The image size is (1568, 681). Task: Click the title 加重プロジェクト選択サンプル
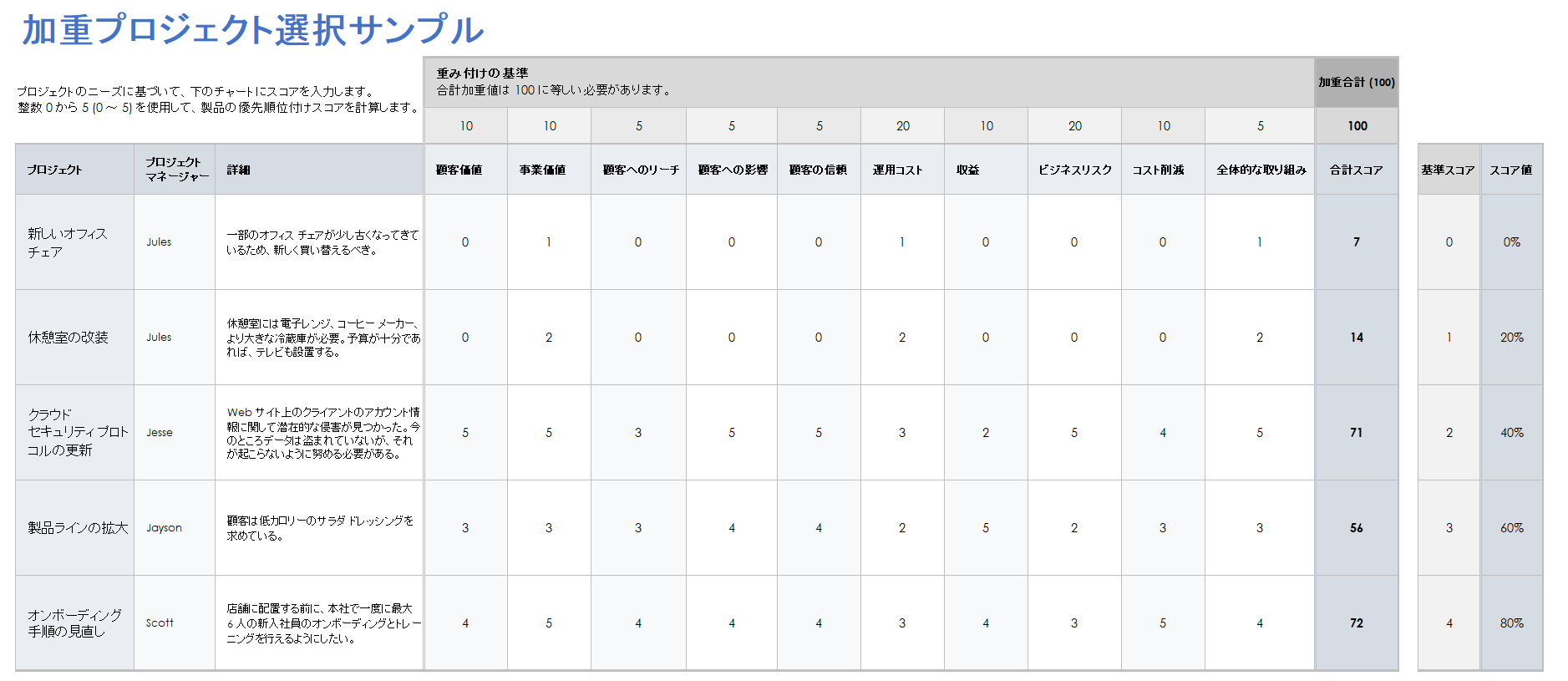click(x=252, y=30)
